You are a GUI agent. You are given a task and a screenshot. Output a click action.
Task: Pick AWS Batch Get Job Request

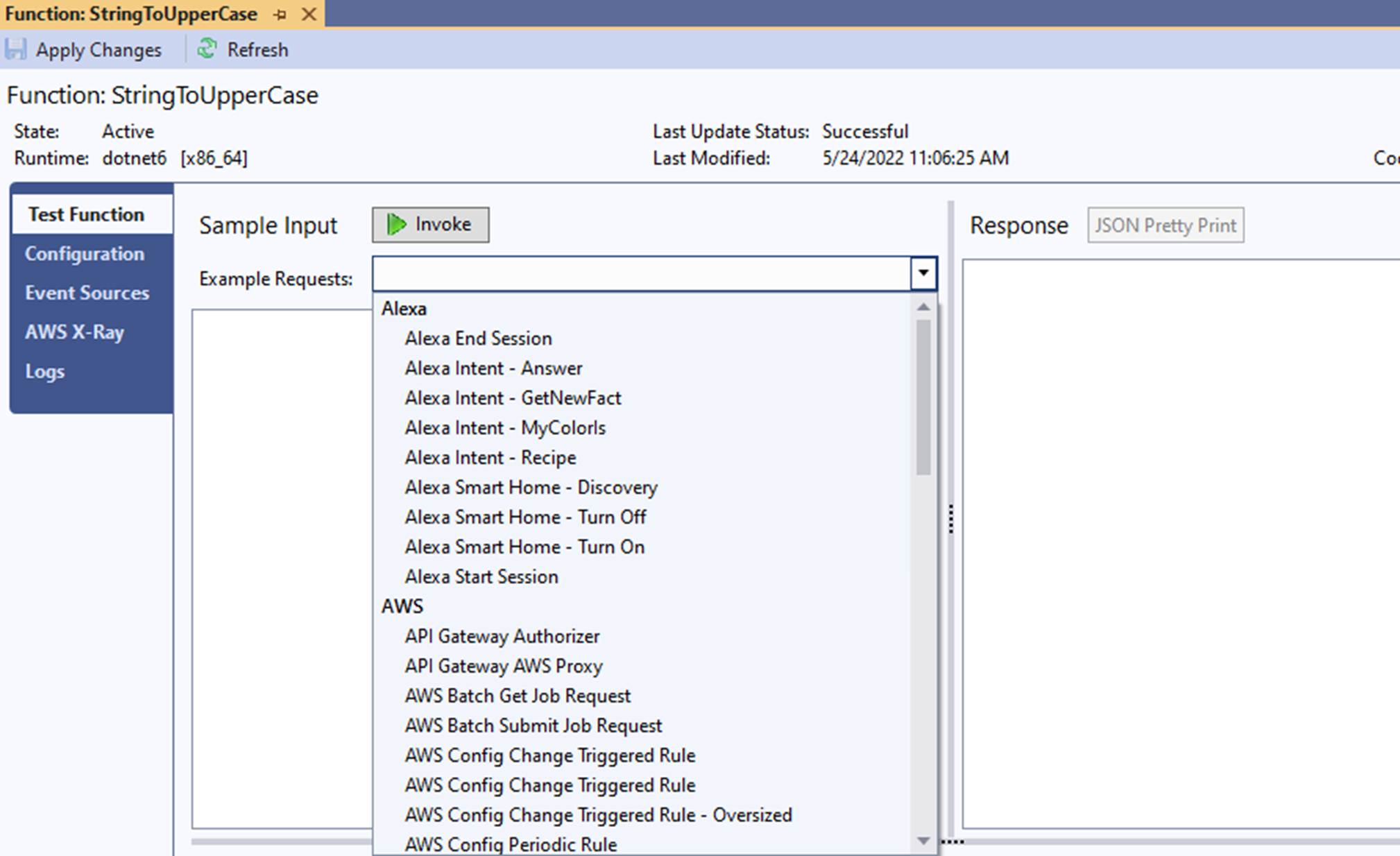[x=518, y=696]
